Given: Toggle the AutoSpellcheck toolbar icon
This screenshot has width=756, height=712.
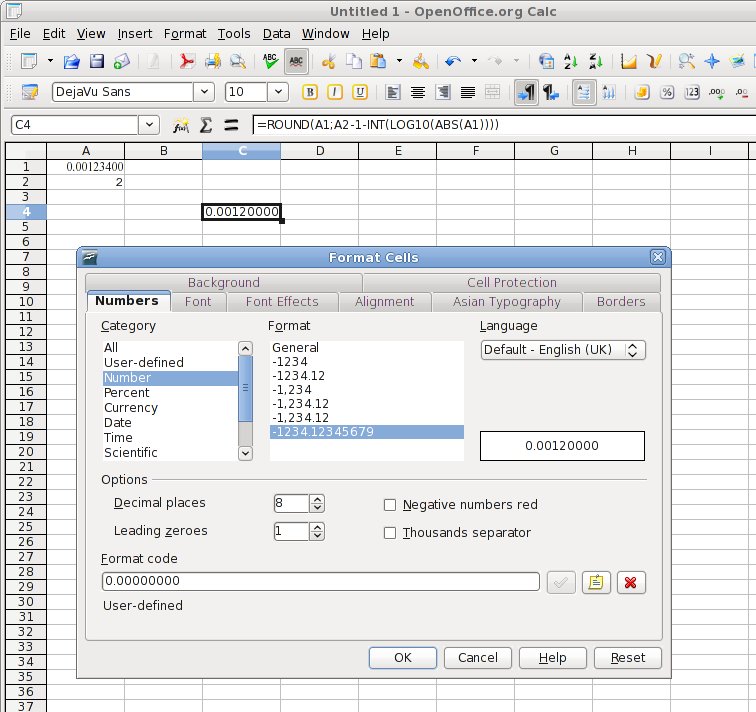Looking at the screenshot, I should pos(296,61).
